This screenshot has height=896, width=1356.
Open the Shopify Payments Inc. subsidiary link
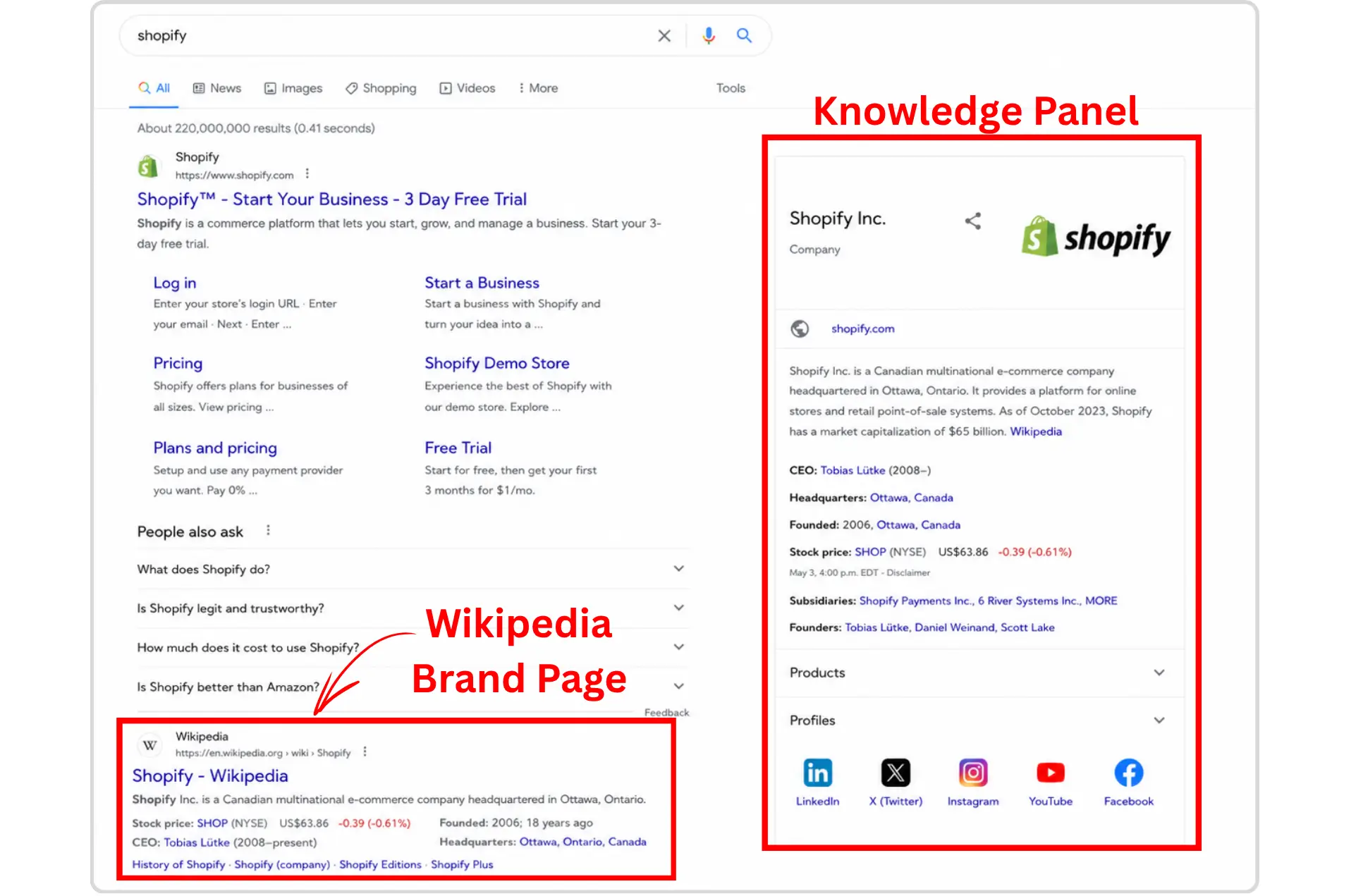tap(915, 601)
